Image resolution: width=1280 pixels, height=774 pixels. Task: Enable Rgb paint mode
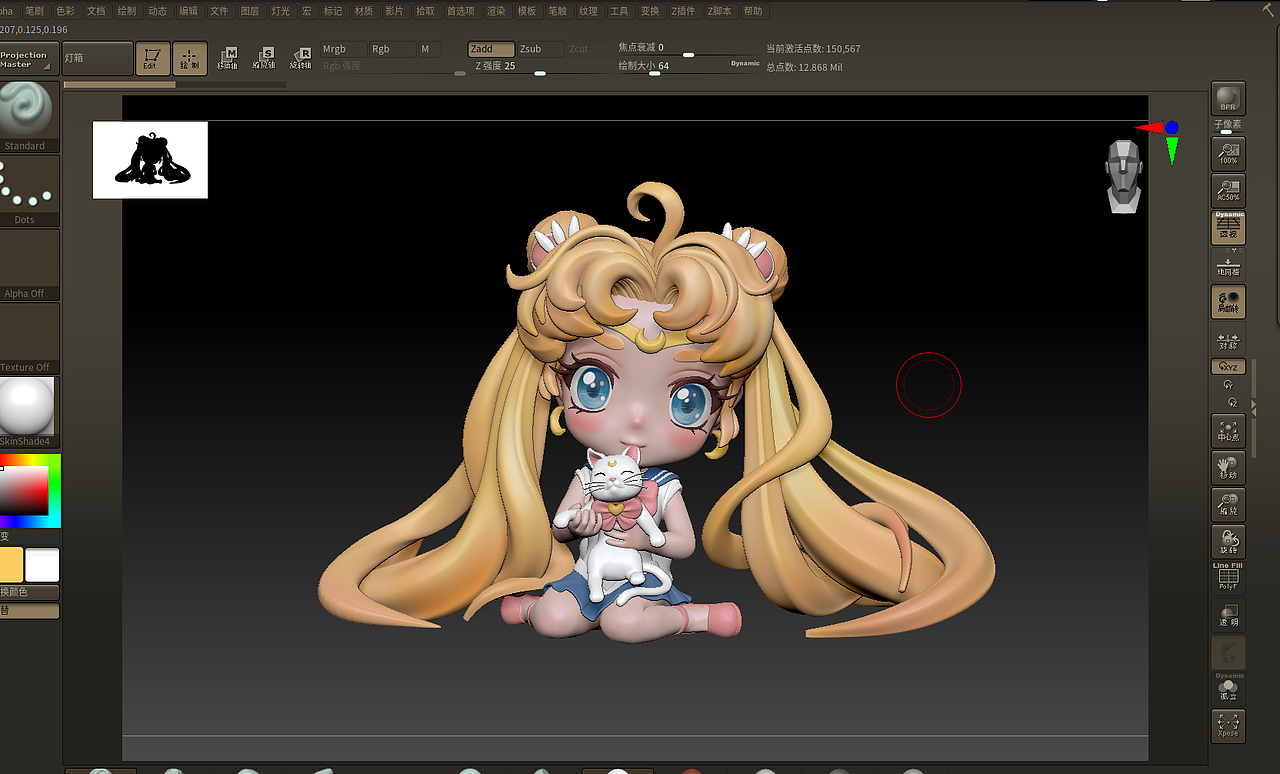(x=392, y=49)
